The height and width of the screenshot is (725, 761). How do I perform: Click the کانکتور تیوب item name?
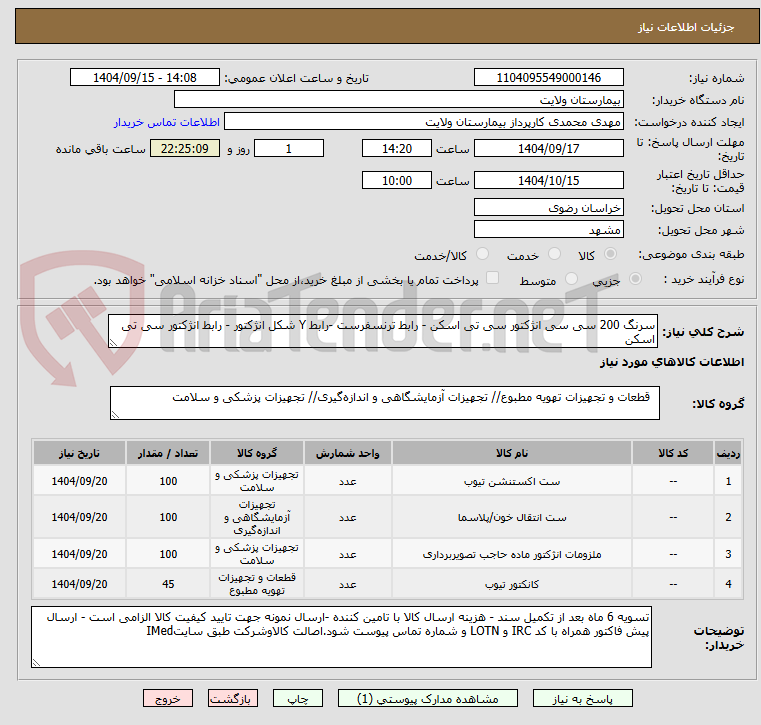coord(512,584)
